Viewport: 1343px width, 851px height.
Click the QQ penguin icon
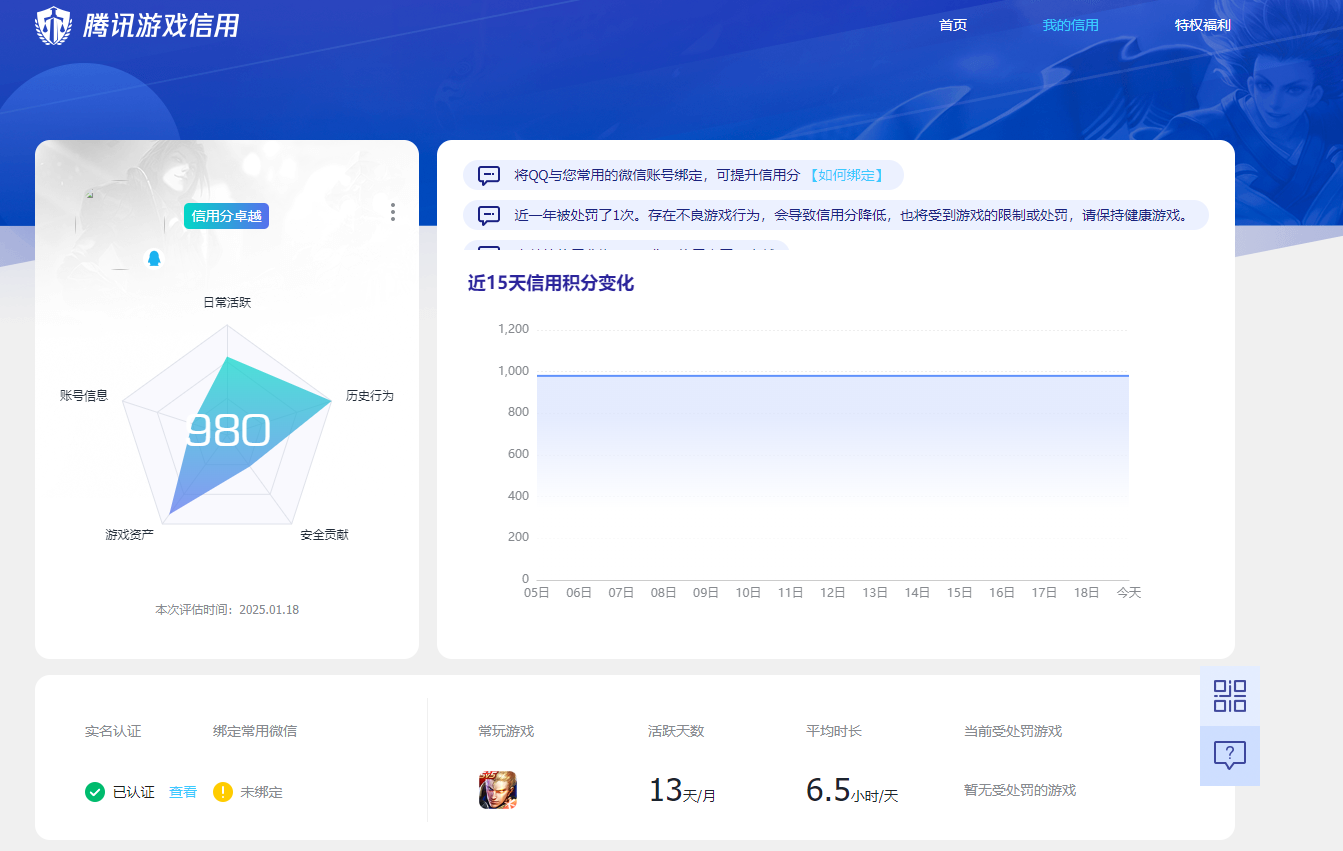pyautogui.click(x=154, y=258)
